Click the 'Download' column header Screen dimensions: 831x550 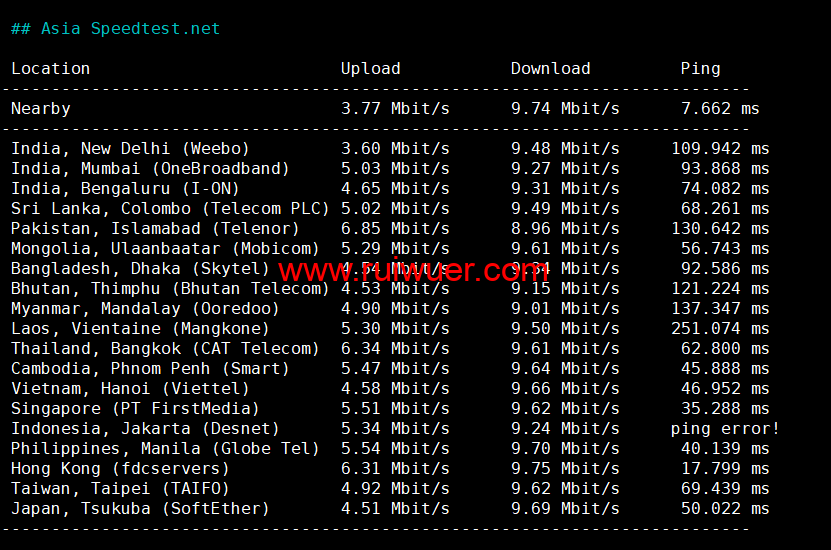[x=550, y=68]
